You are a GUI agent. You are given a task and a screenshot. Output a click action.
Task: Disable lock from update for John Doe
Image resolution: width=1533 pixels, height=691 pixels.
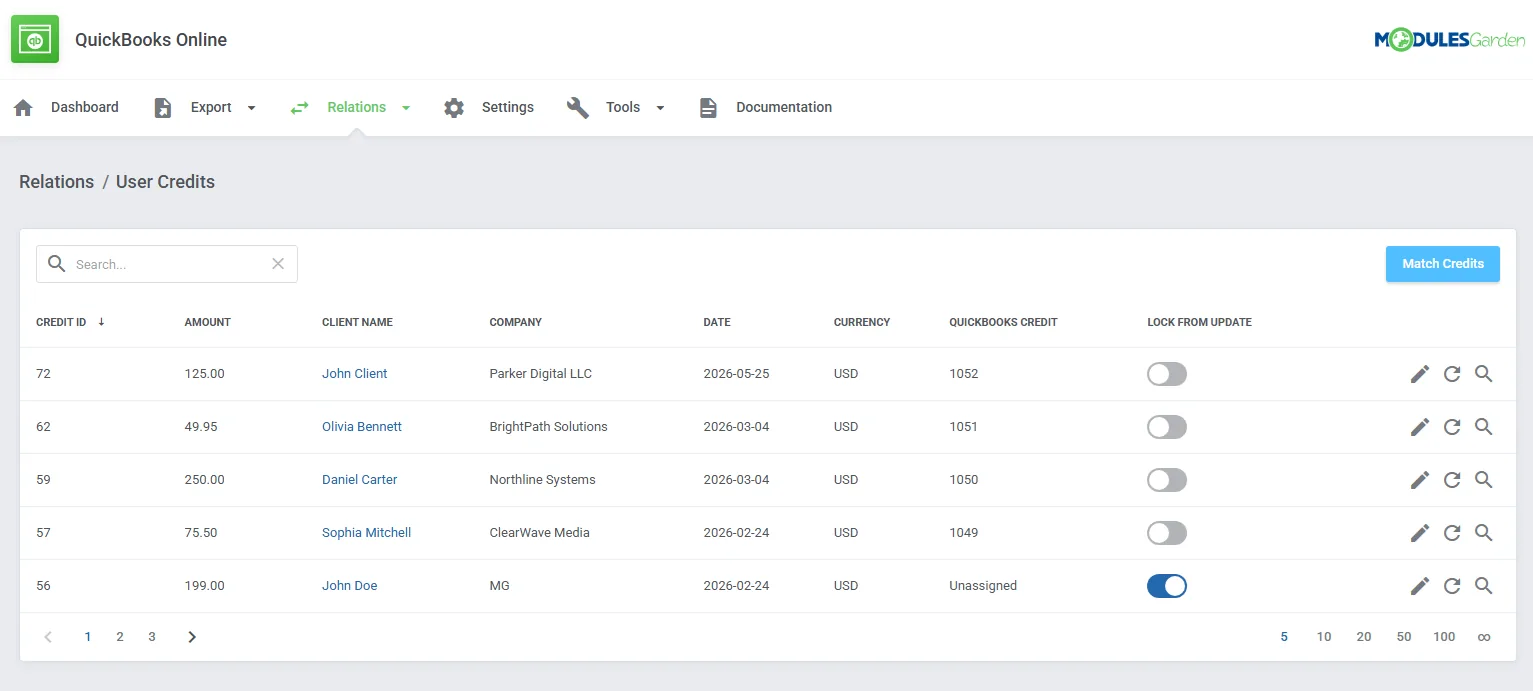click(1167, 586)
